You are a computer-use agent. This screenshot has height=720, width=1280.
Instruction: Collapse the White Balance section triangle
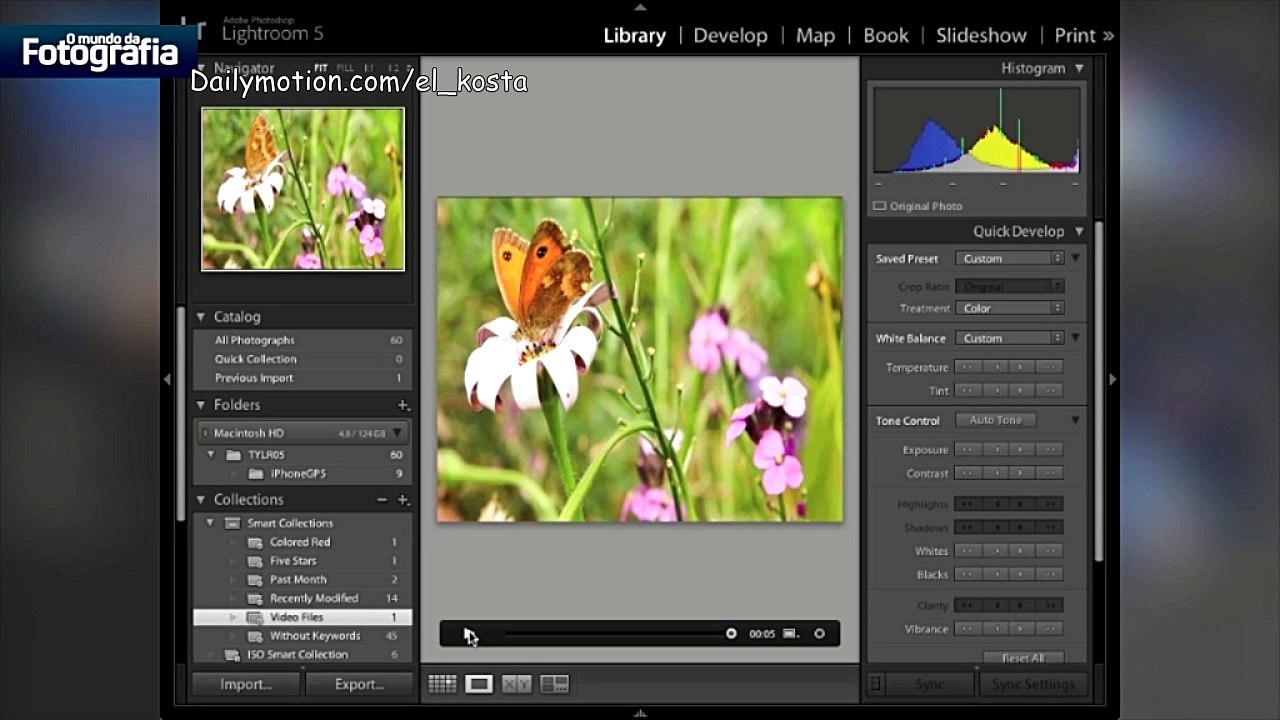1076,338
